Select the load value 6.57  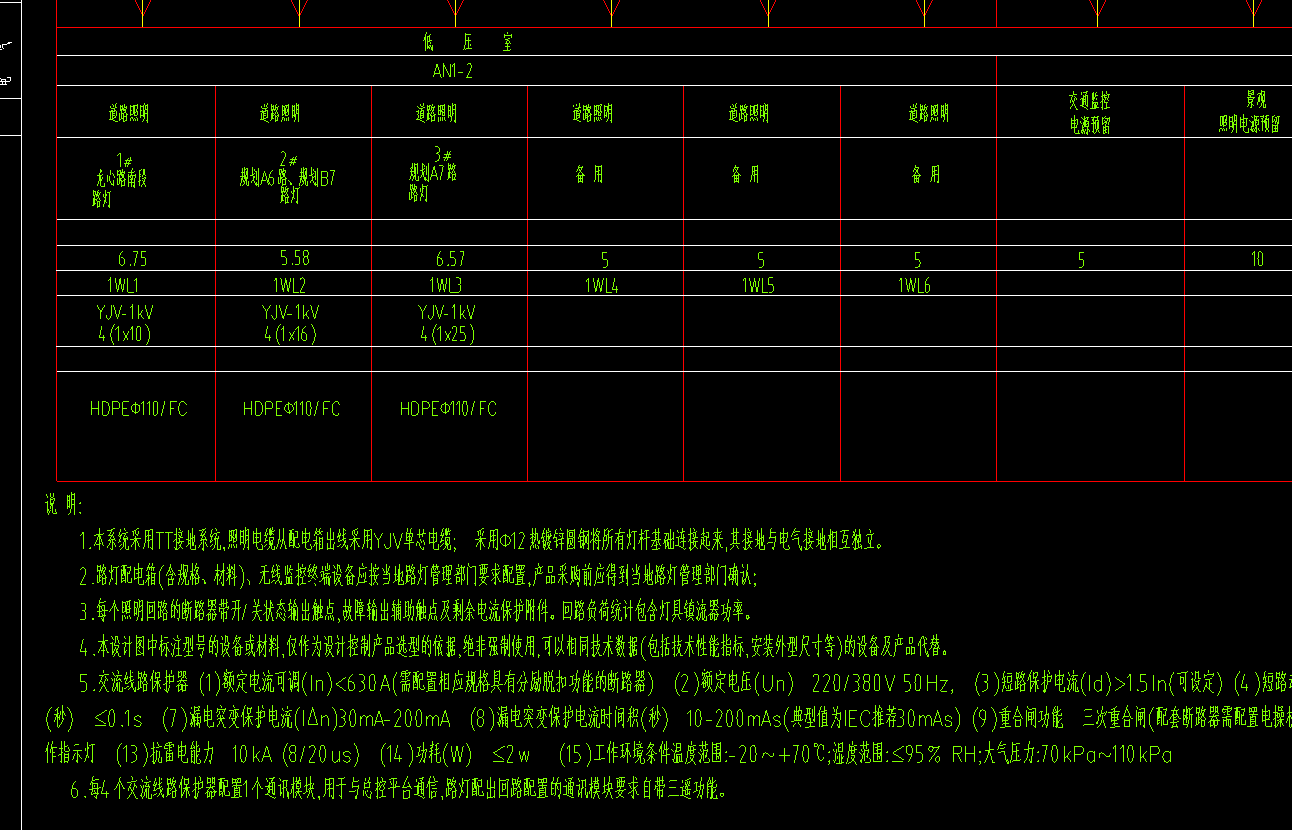click(450, 259)
